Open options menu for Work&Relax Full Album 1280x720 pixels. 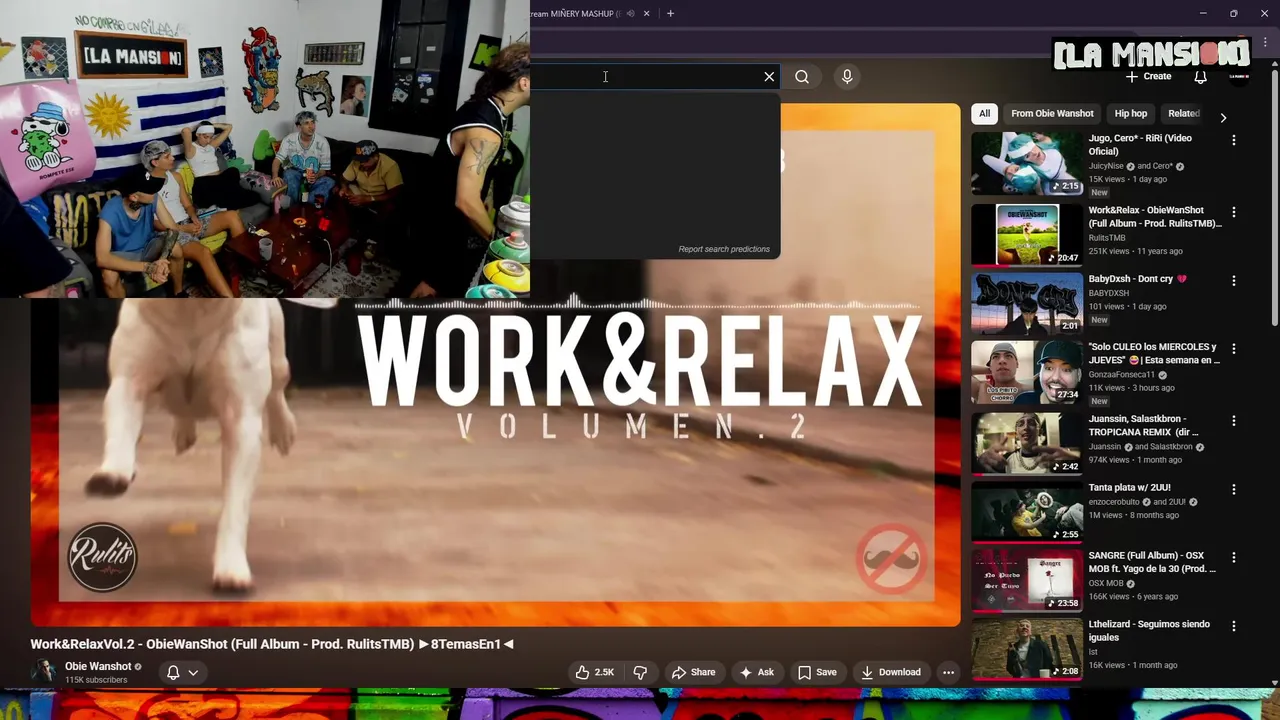[x=1234, y=212]
